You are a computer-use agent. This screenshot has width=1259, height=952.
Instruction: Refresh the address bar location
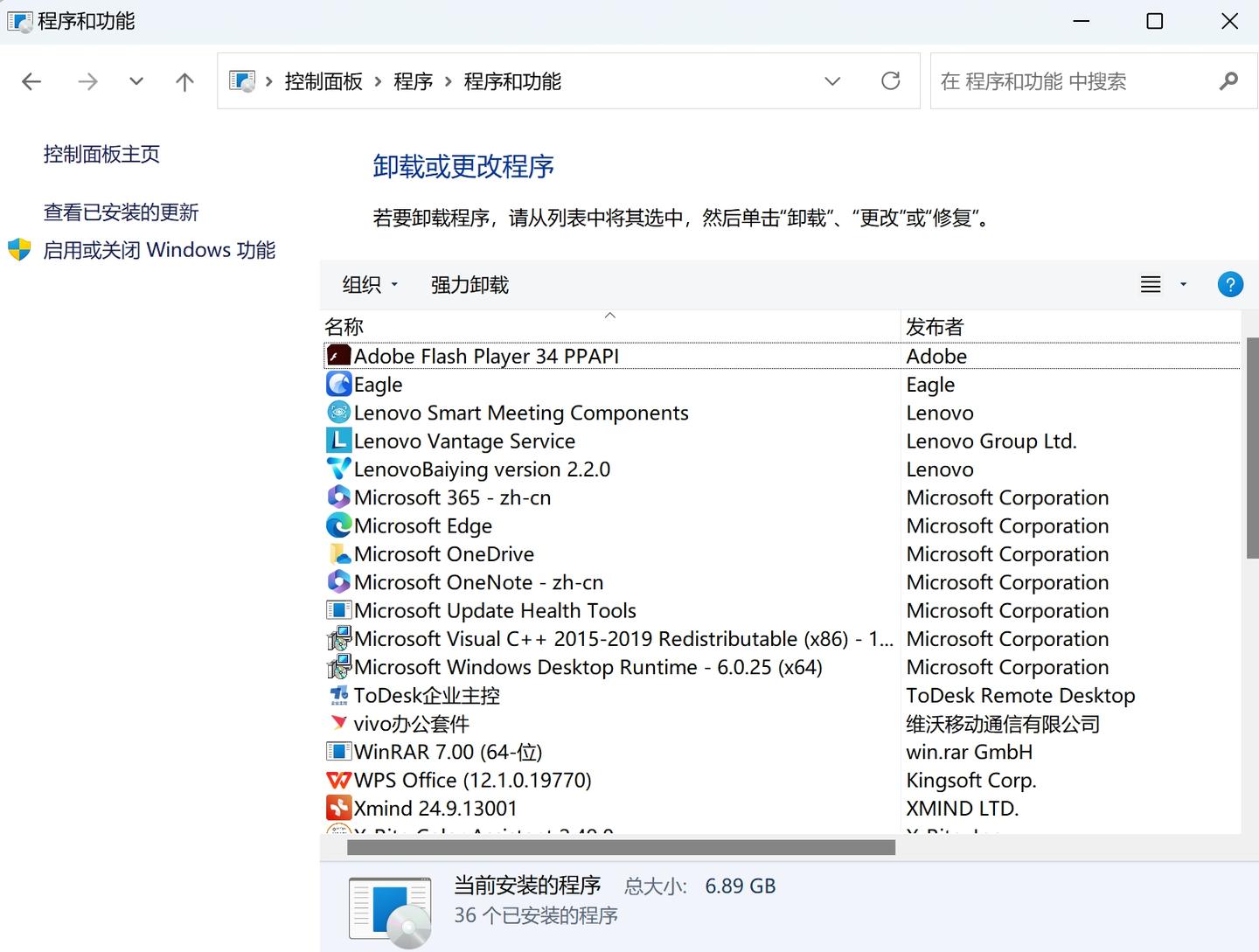891,81
